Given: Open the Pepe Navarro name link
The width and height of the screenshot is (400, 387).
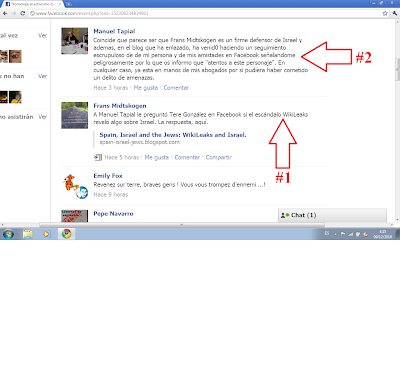Looking at the screenshot, I should [x=113, y=214].
